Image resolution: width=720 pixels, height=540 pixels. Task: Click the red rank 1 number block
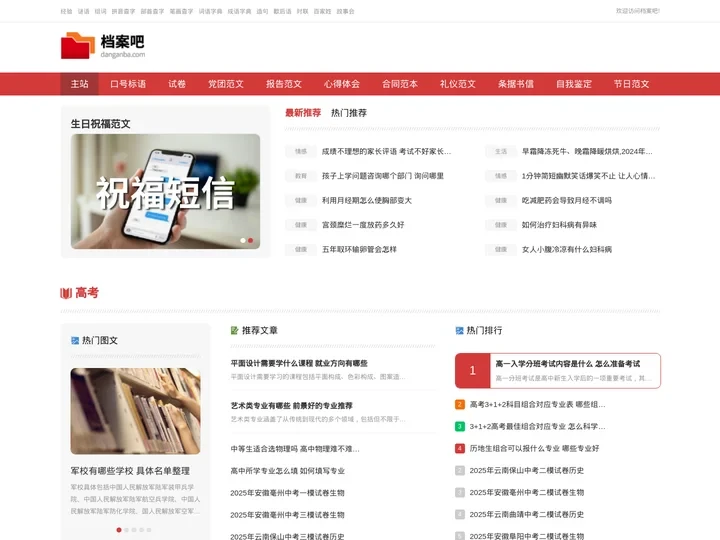[x=472, y=371]
